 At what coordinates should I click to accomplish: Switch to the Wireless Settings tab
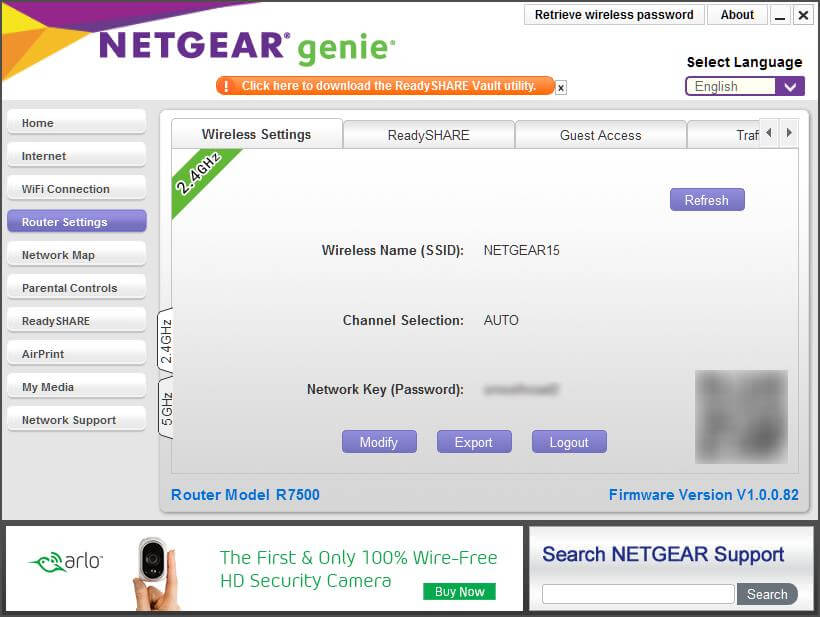tap(257, 134)
